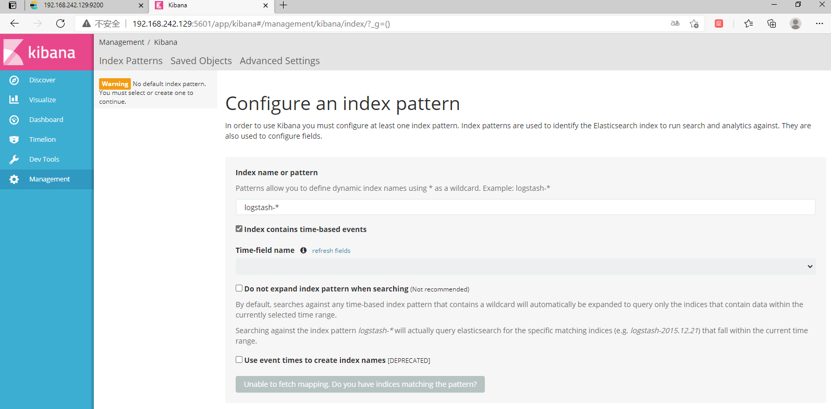
Task: Switch to Index Patterns tab
Action: [131, 61]
